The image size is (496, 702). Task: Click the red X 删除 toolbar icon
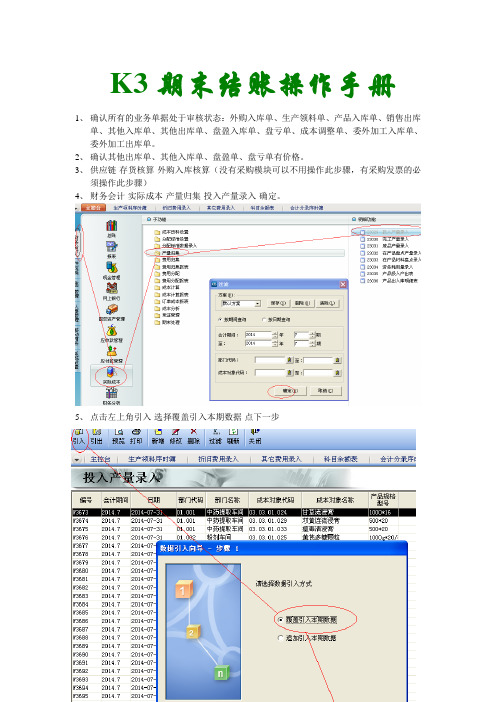tap(193, 437)
